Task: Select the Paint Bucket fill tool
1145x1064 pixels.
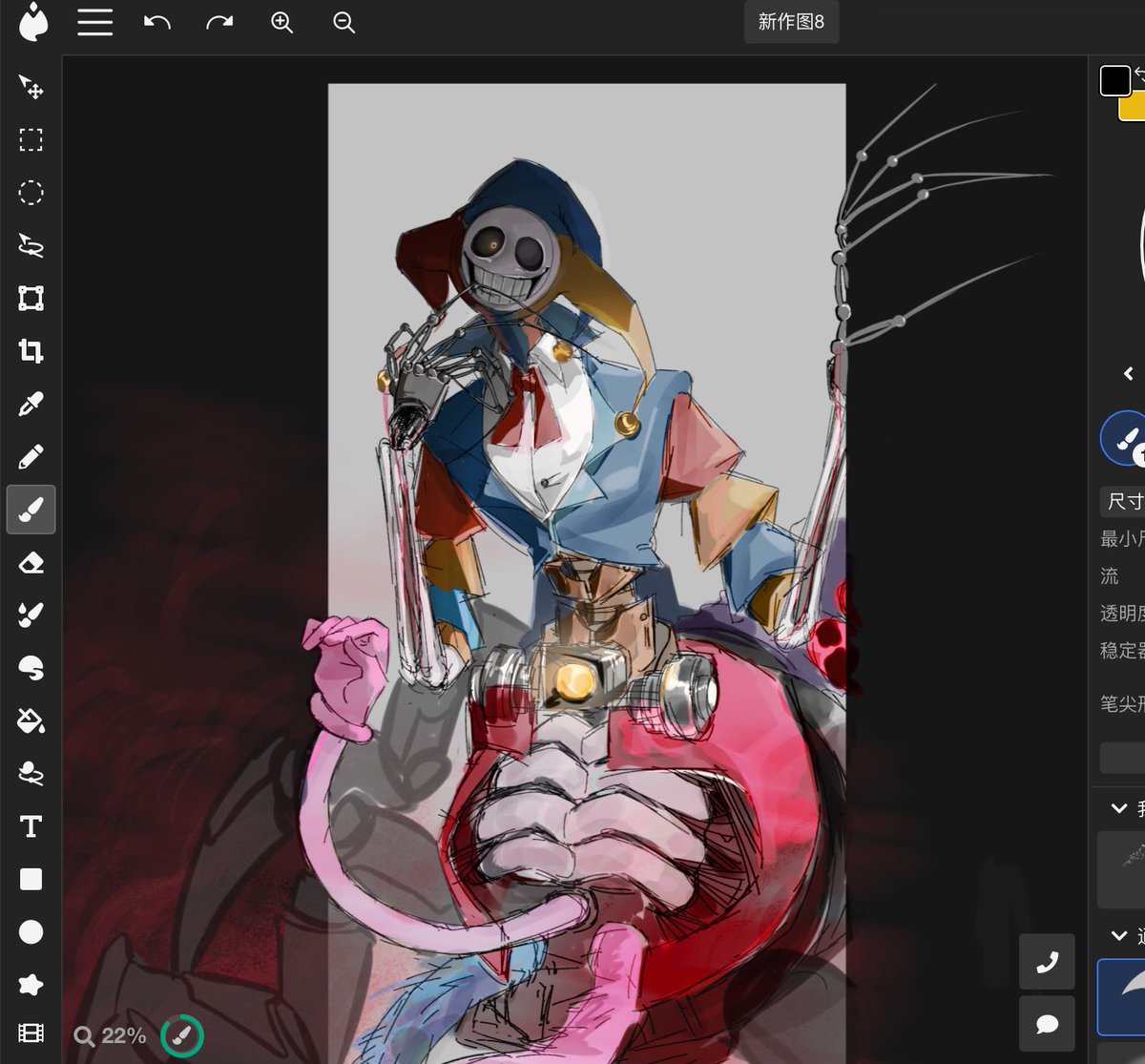Action: point(31,720)
